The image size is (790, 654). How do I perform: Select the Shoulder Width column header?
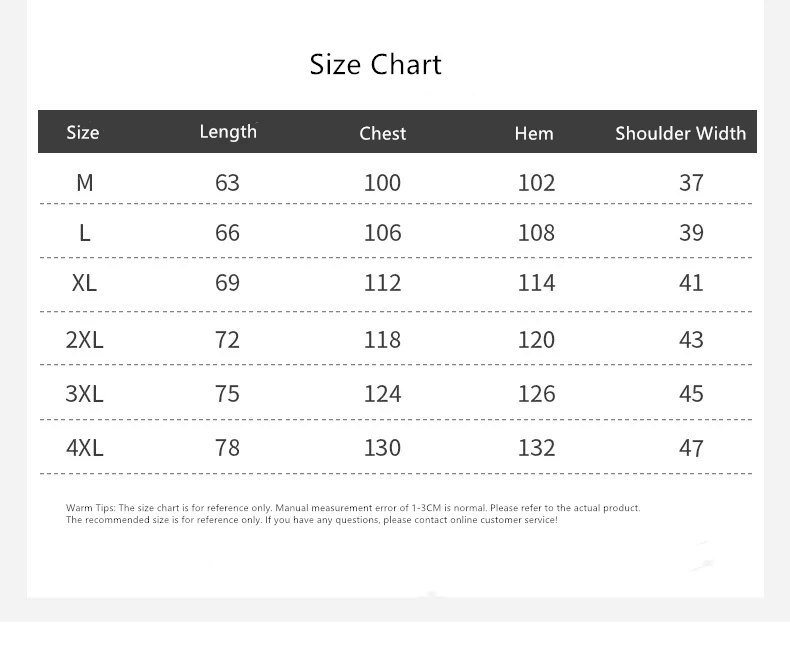[680, 133]
